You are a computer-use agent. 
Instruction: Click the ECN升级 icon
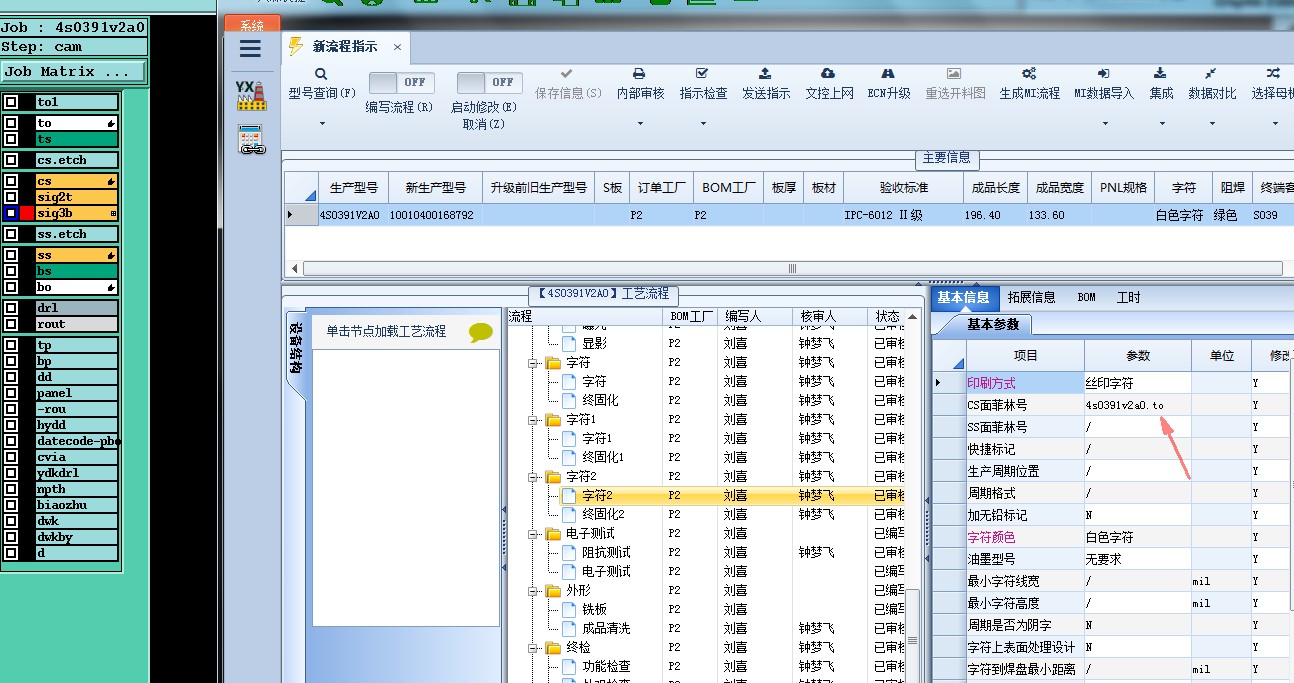888,74
